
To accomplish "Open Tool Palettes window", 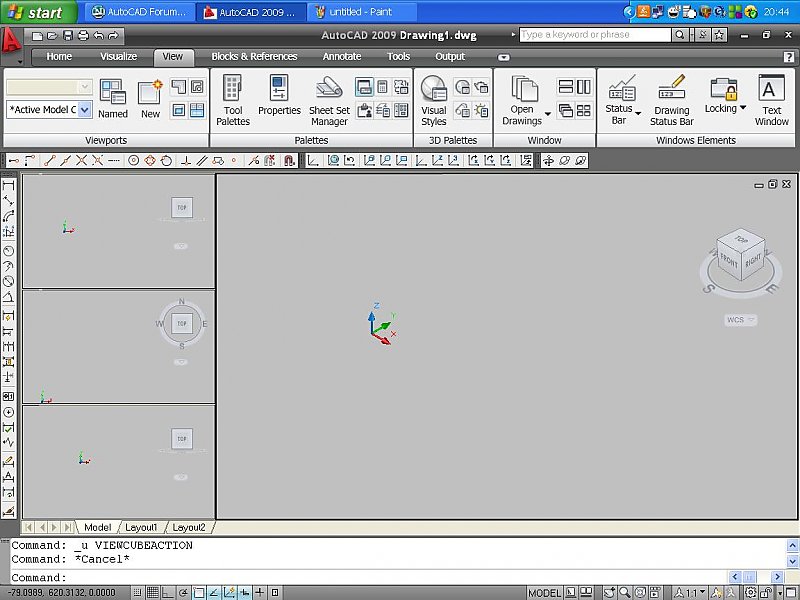I will pyautogui.click(x=233, y=100).
